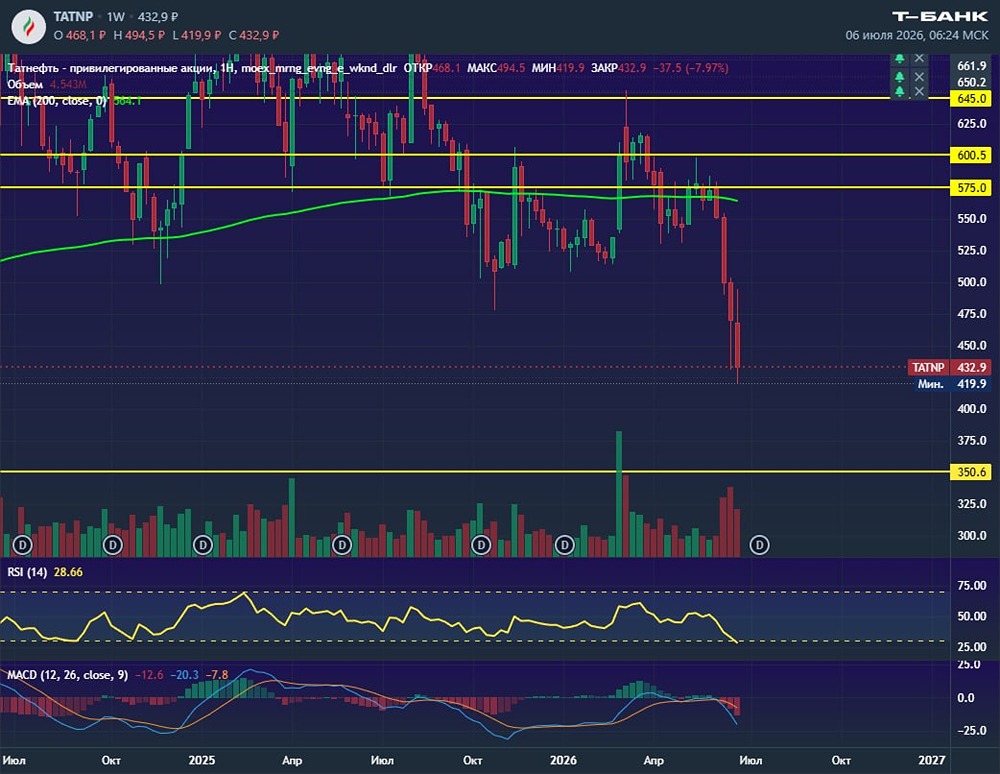Click the alert bell beside the 661.9 label

click(x=899, y=59)
